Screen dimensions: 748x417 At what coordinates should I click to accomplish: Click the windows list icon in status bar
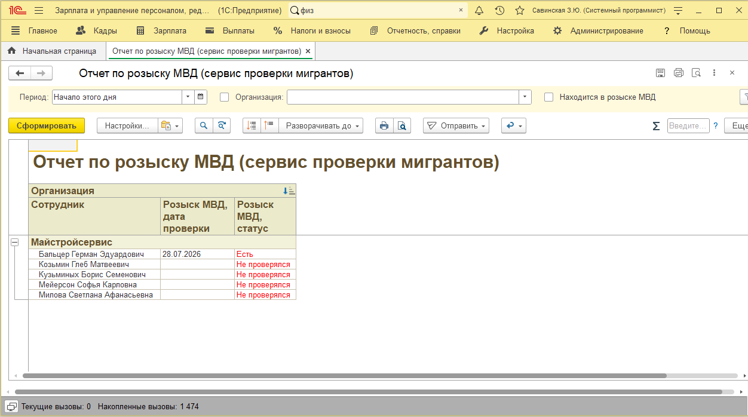(11, 407)
